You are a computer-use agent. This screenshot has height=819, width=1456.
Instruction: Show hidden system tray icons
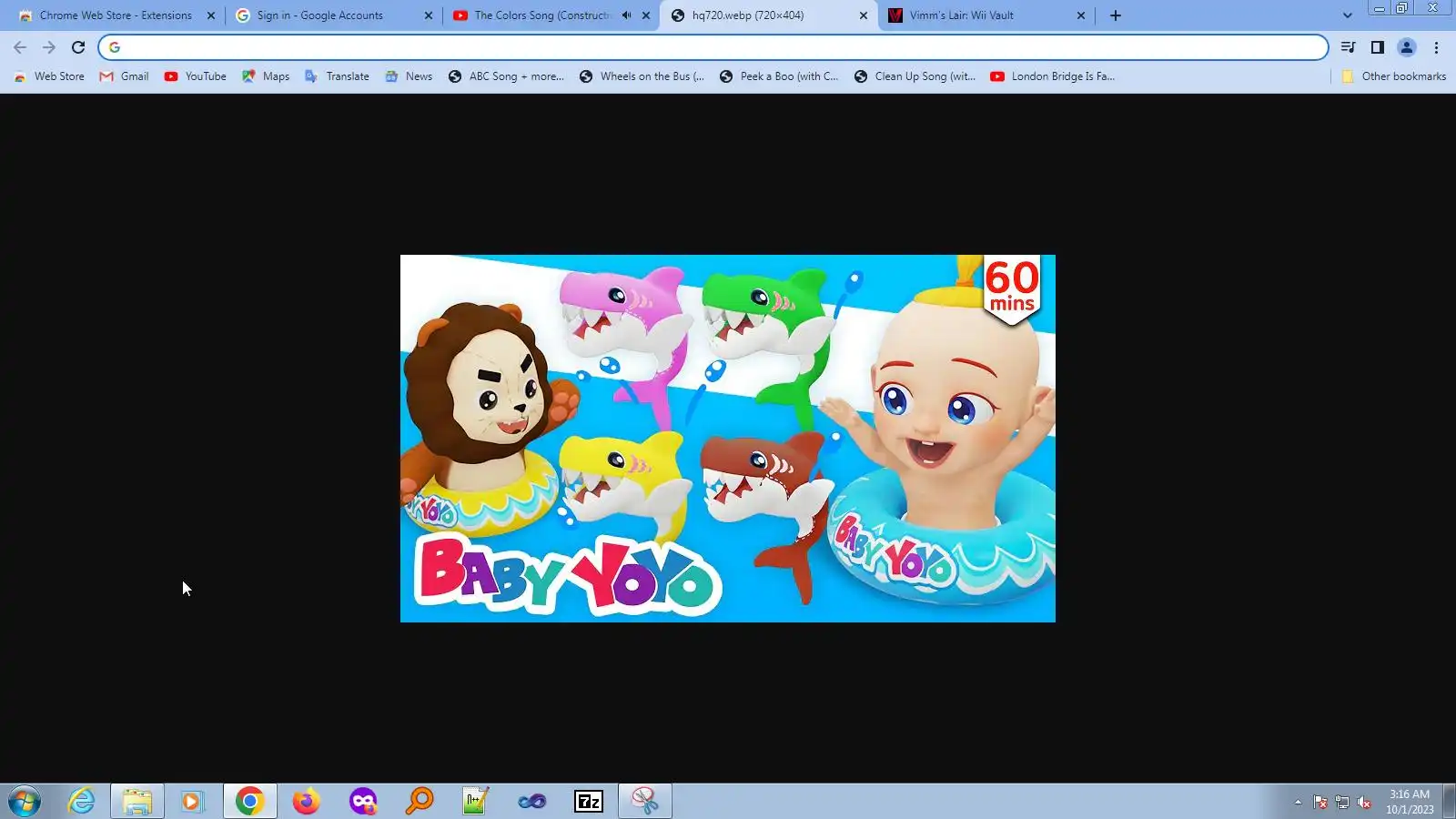tap(1298, 802)
